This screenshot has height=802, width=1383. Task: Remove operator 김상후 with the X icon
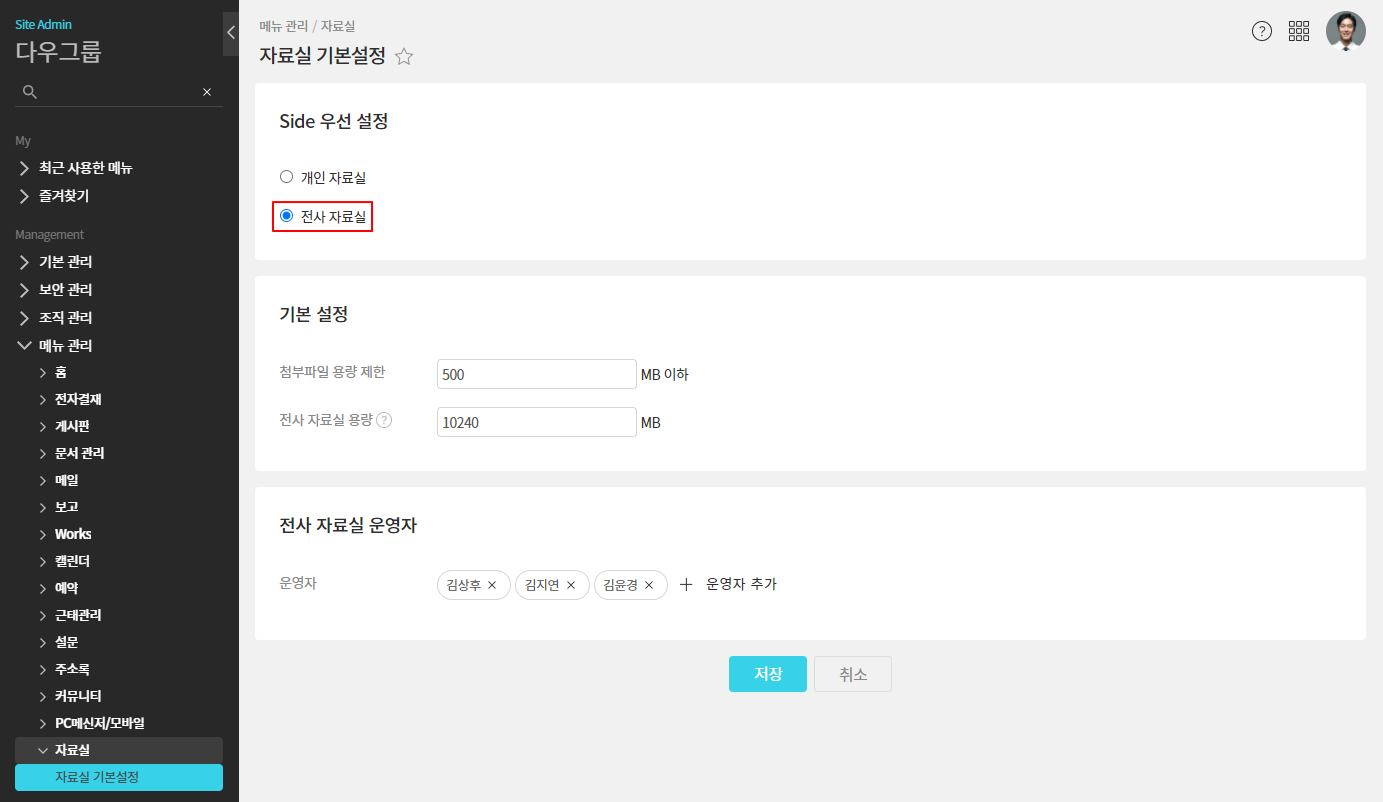click(492, 585)
